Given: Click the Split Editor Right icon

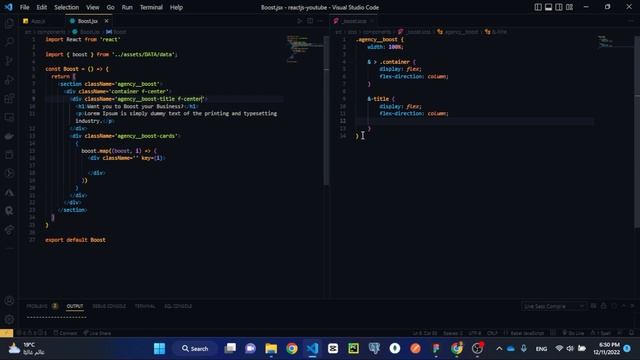Looking at the screenshot, I should click(310, 21).
